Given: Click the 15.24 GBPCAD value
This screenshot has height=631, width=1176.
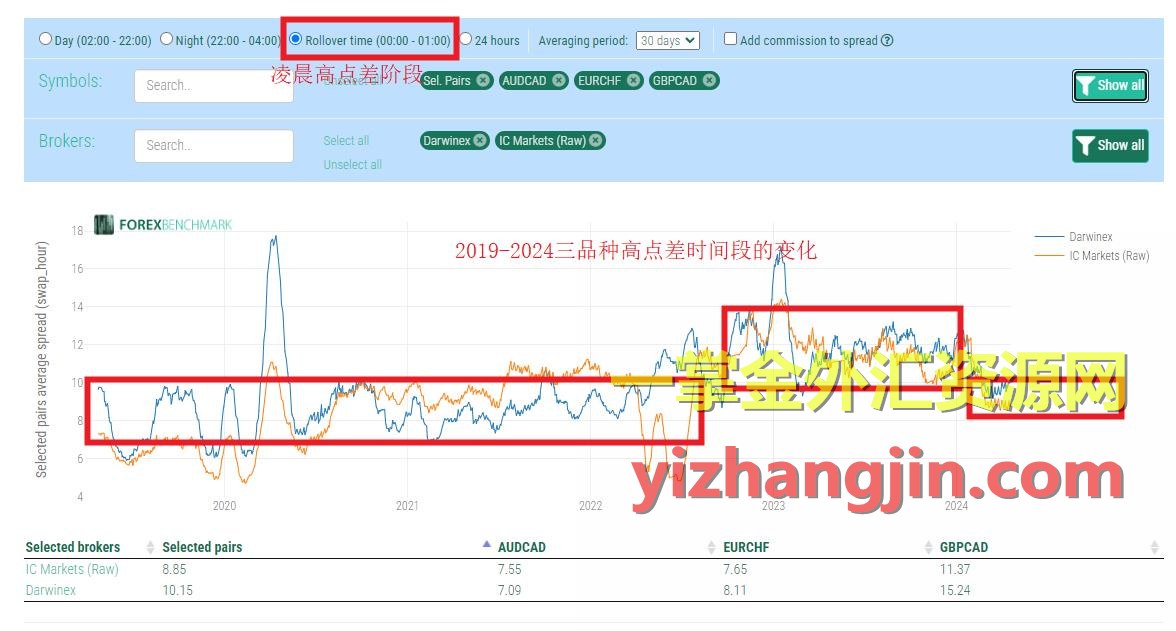Looking at the screenshot, I should (955, 590).
